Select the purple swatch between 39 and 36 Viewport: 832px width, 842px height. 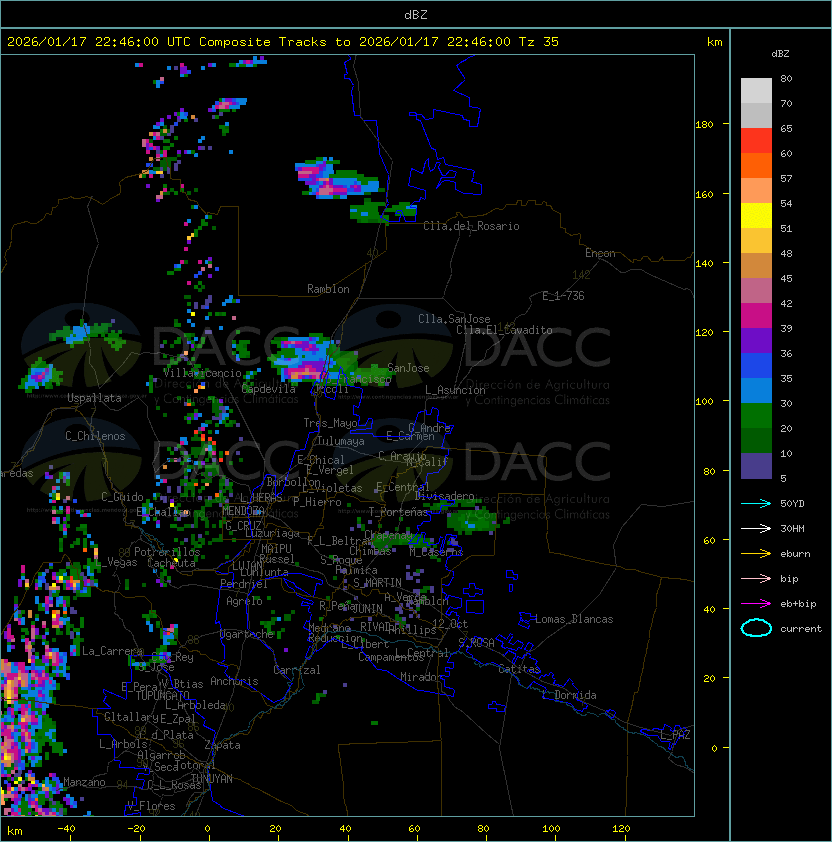(x=756, y=340)
